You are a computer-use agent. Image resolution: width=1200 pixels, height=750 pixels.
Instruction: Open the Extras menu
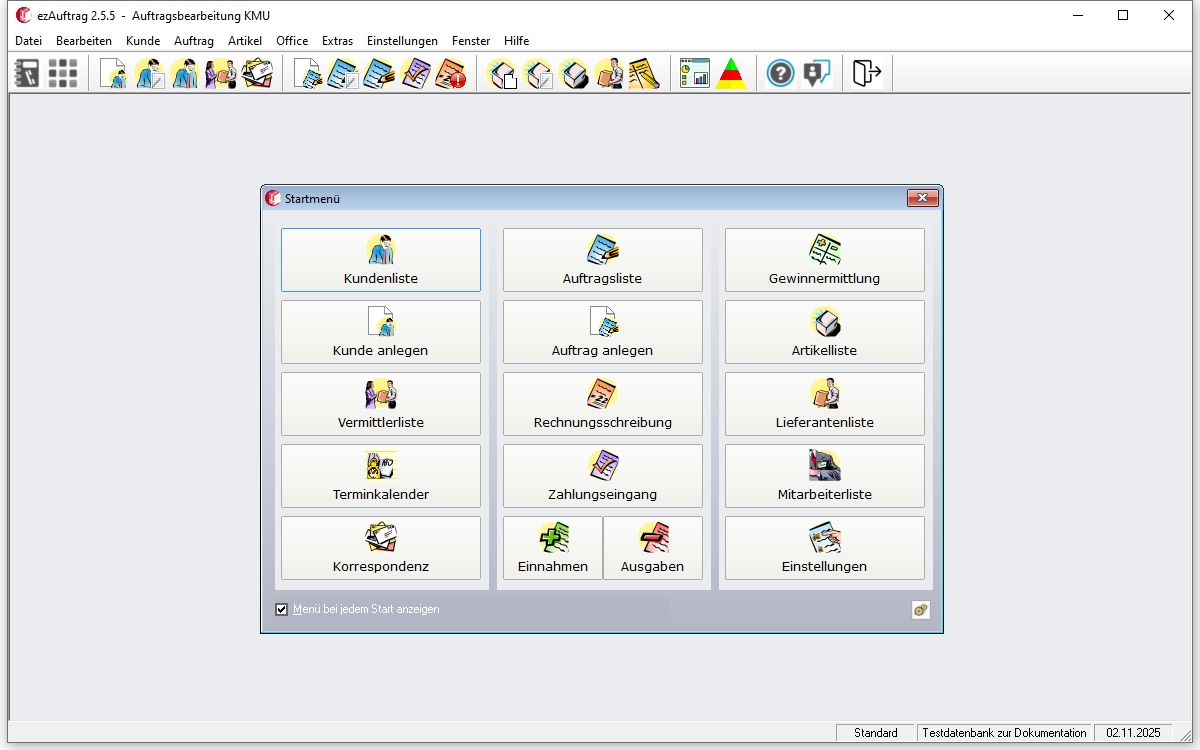tap(338, 41)
